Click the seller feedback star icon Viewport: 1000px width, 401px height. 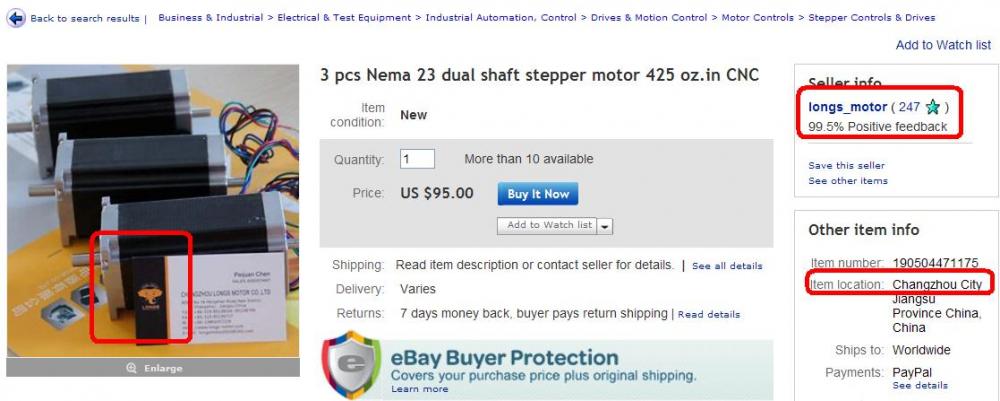click(x=932, y=107)
